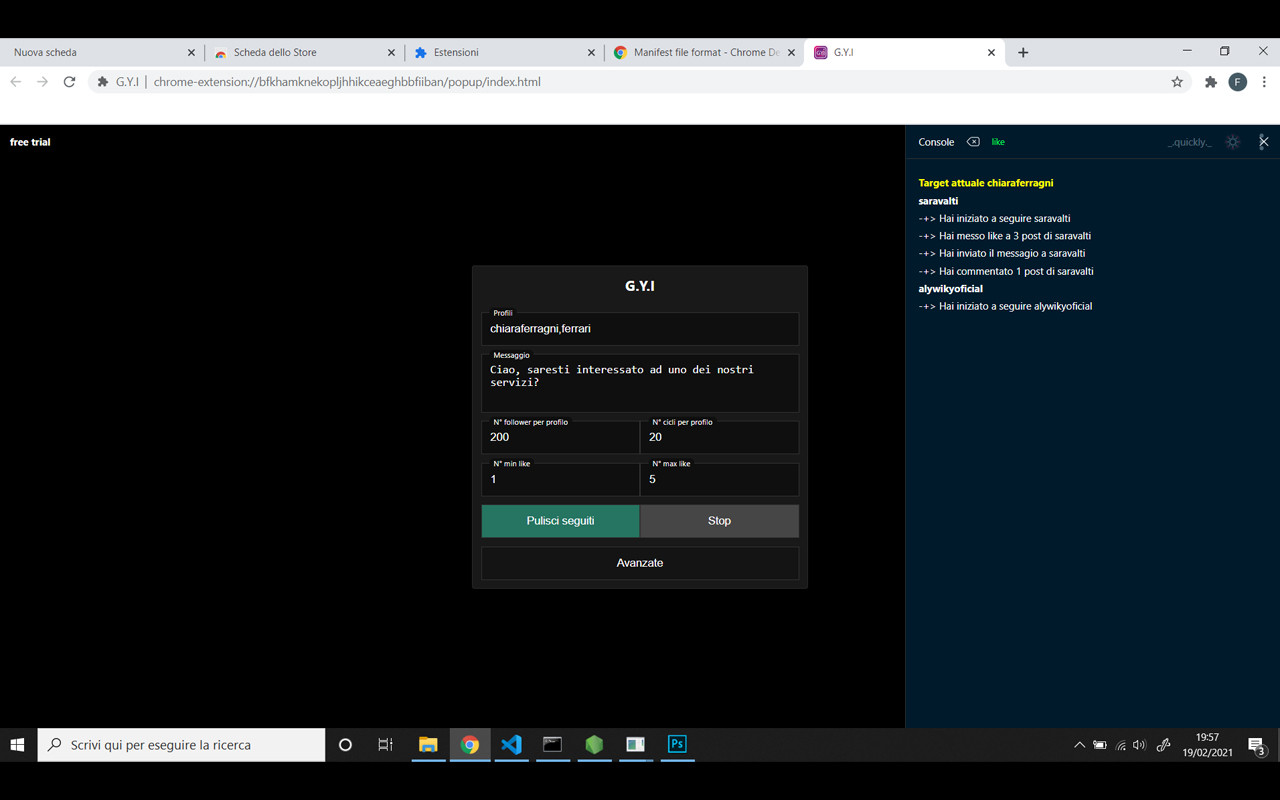Viewport: 1280px width, 800px height.
Task: Close the console panel with the X
Action: tap(1263, 142)
